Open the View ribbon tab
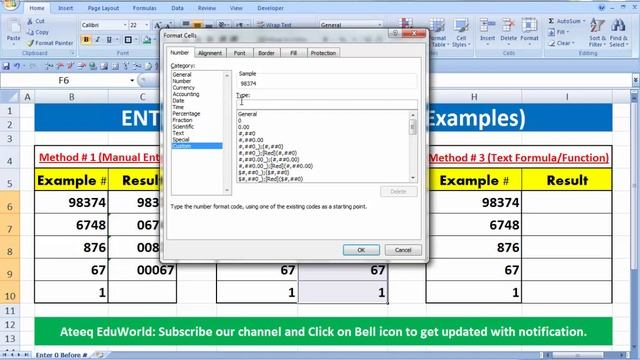The image size is (640, 360). (236, 8)
